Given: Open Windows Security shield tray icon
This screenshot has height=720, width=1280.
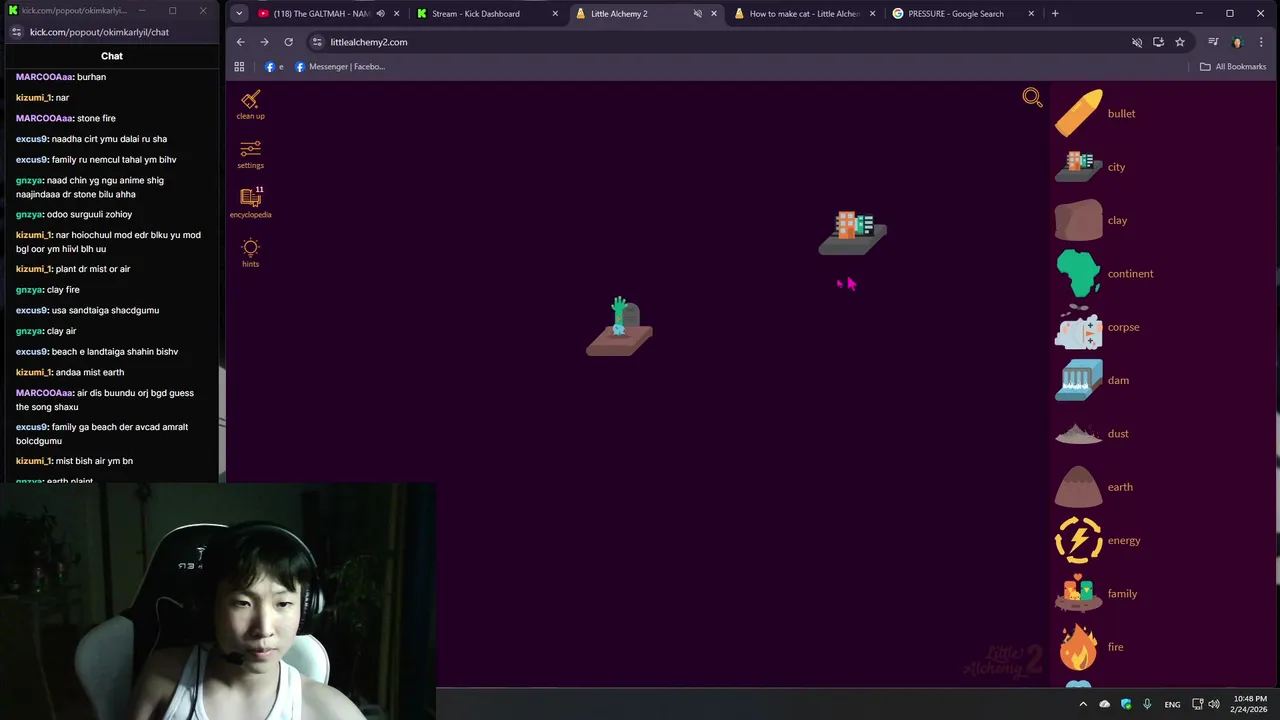Looking at the screenshot, I should [x=1126, y=704].
